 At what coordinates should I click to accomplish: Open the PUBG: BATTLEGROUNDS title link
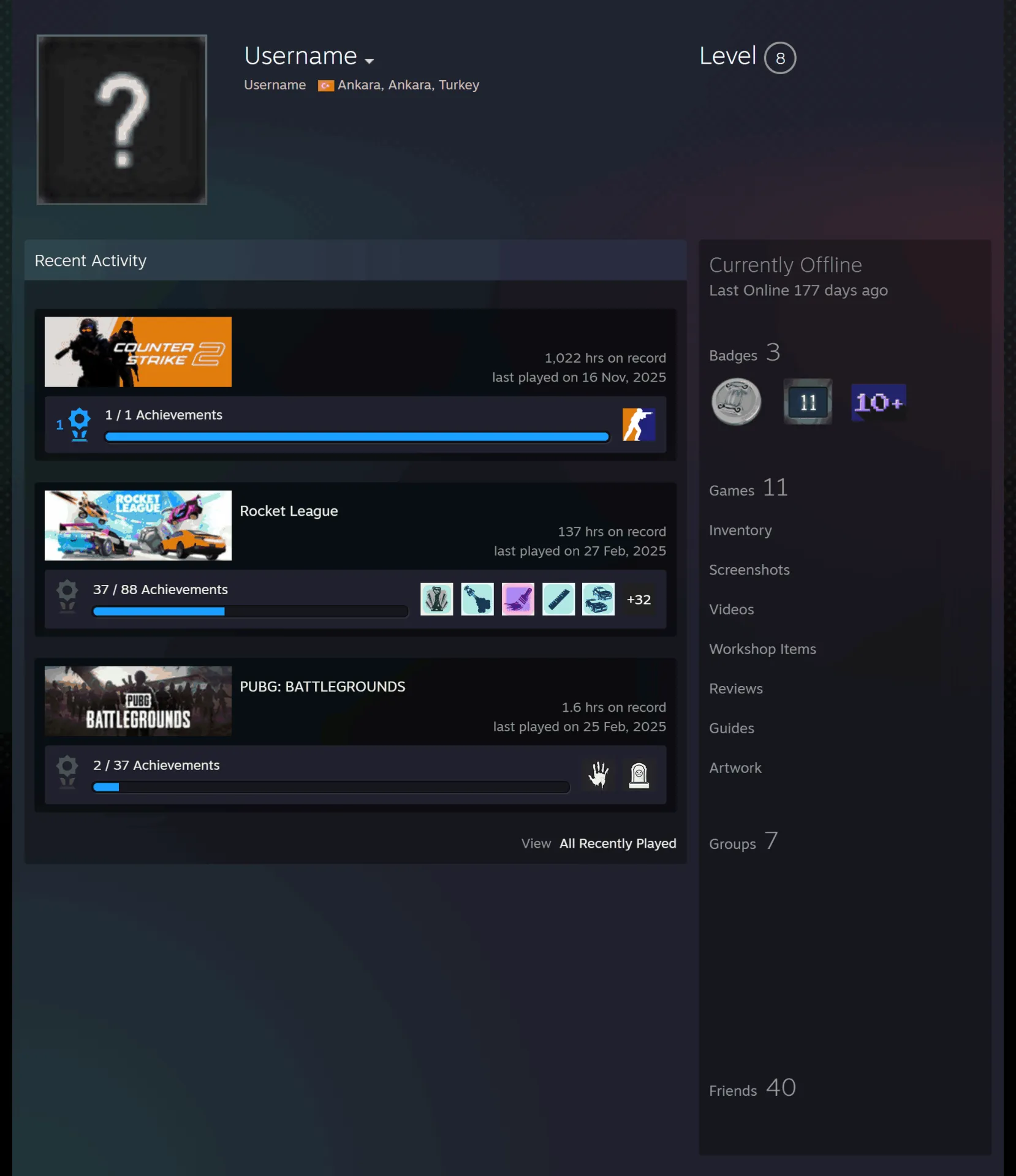click(322, 687)
